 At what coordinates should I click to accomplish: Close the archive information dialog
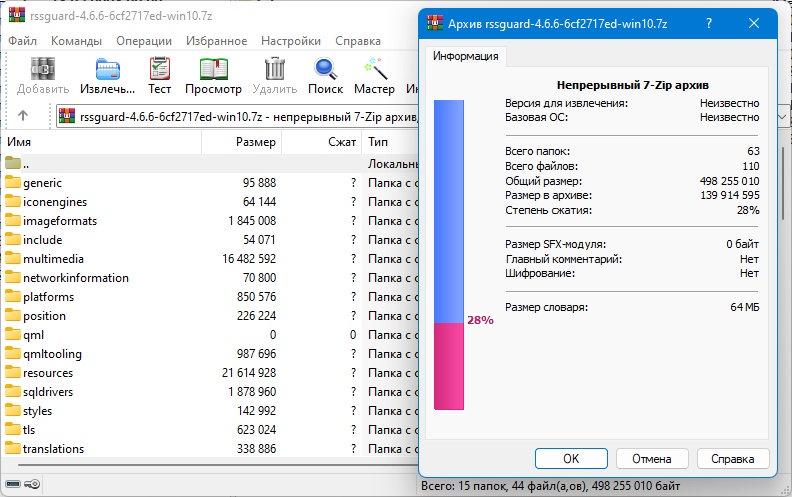pos(754,23)
